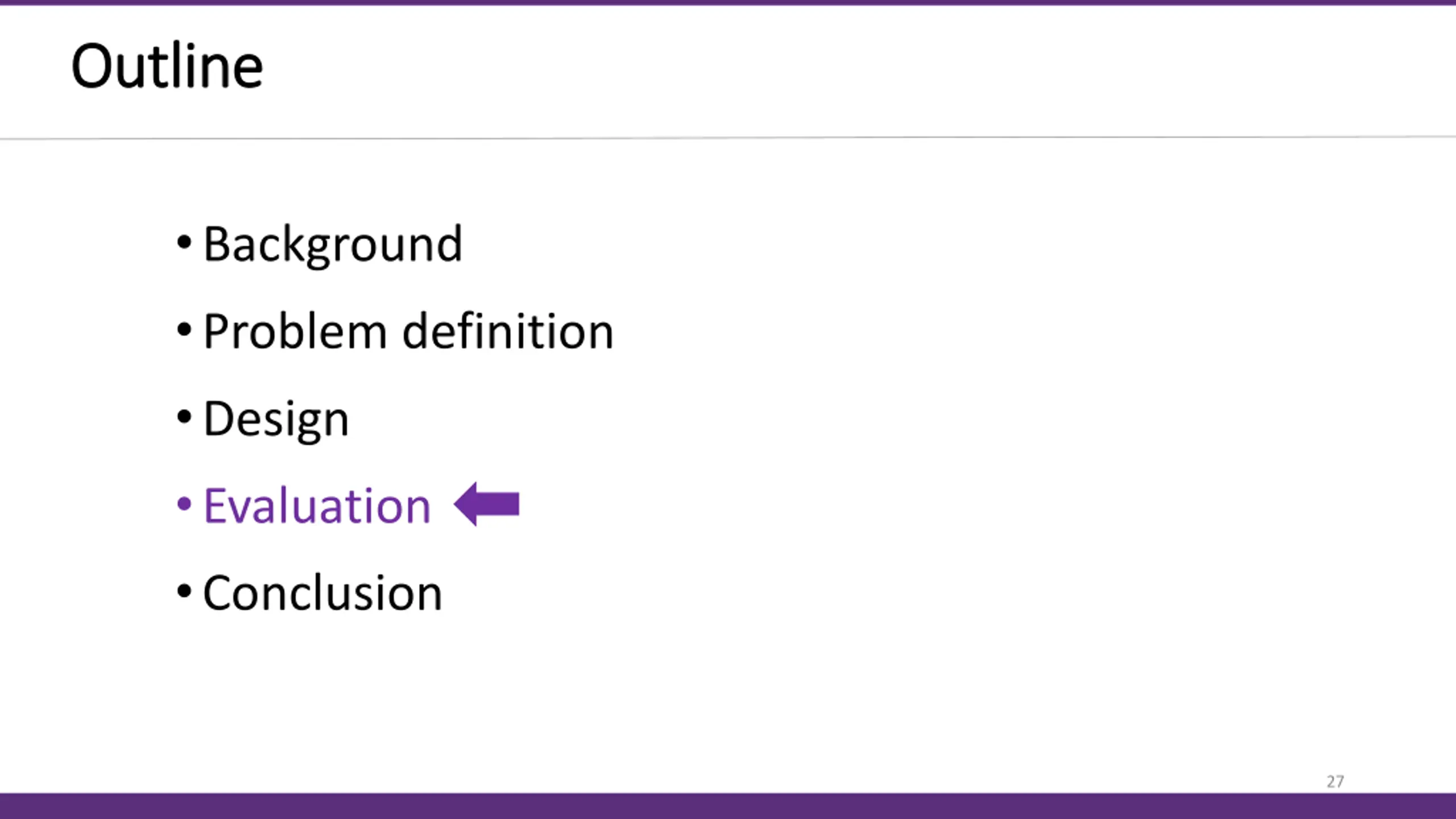
Task: Click the highlighted Evaluation item
Action: coord(317,506)
